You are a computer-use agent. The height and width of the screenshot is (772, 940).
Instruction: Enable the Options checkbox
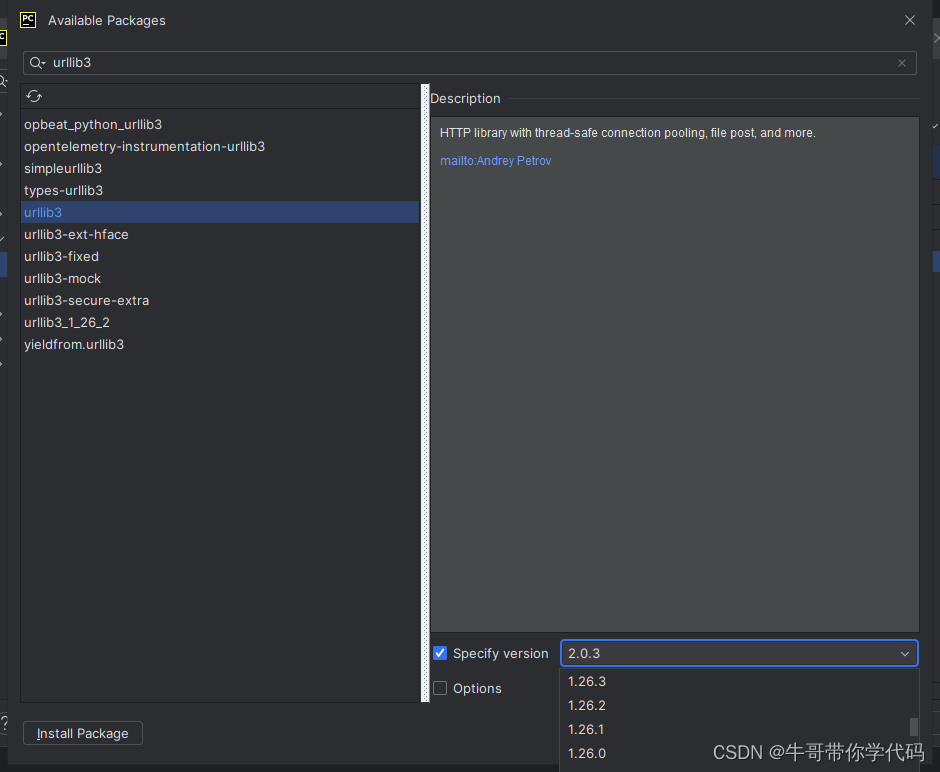click(x=440, y=688)
